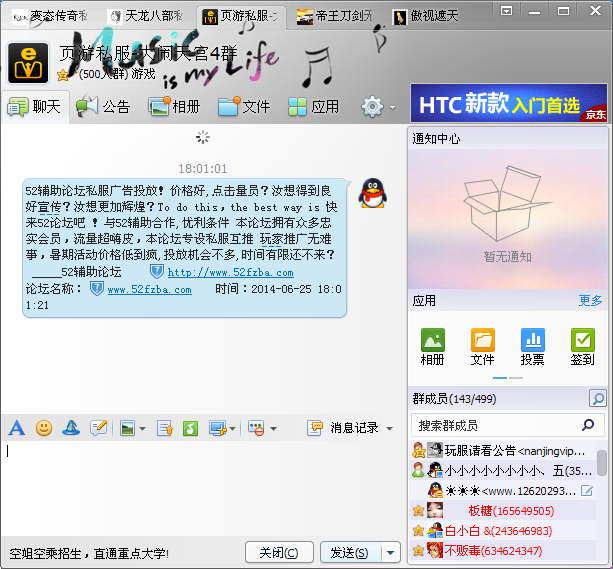The width and height of the screenshot is (613, 569).
Task: Click 更多 to see more apps
Action: coord(590,300)
